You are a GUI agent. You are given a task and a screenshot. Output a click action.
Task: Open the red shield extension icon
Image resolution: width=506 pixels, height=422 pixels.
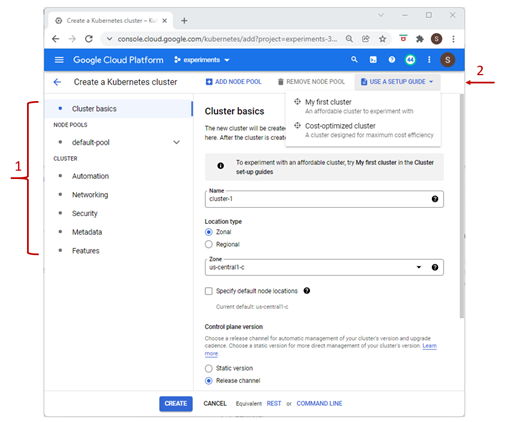pyautogui.click(x=403, y=38)
